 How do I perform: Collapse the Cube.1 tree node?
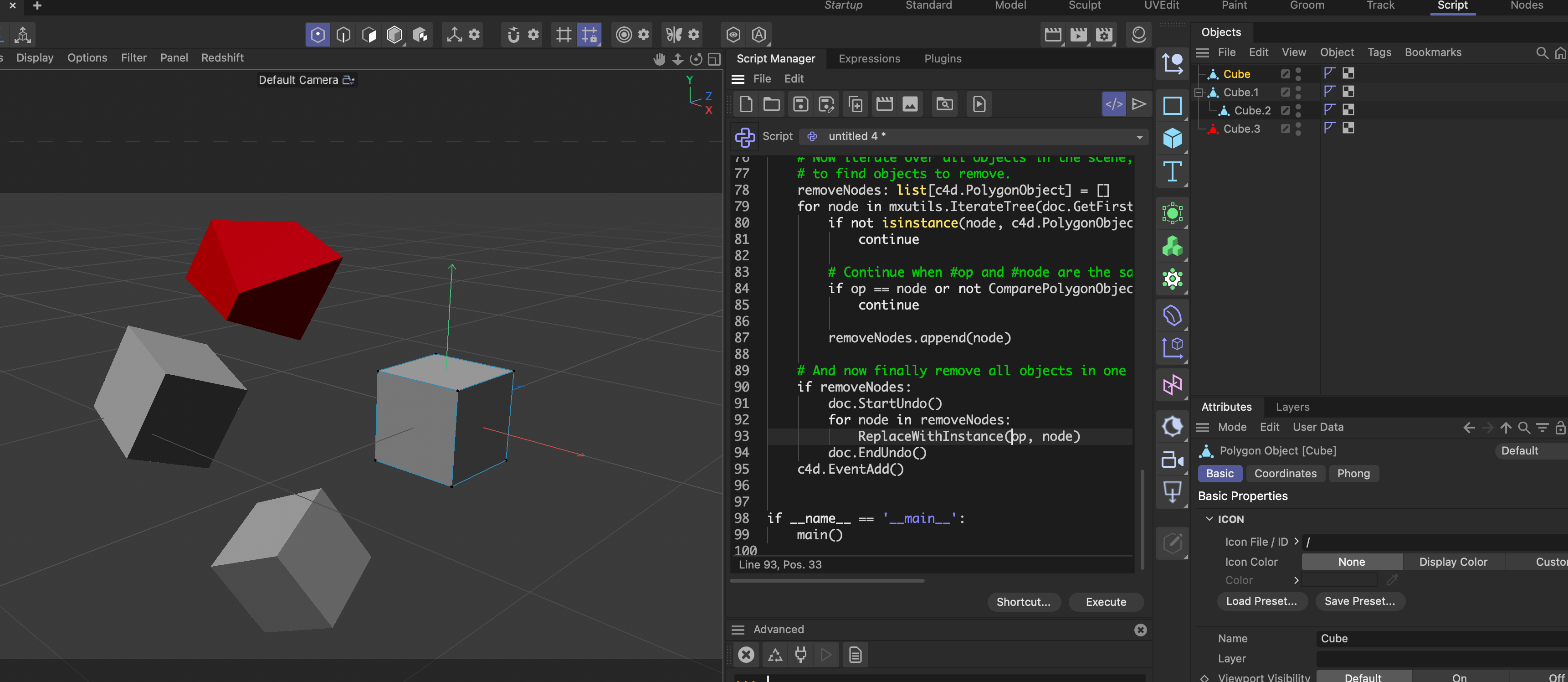[1199, 93]
